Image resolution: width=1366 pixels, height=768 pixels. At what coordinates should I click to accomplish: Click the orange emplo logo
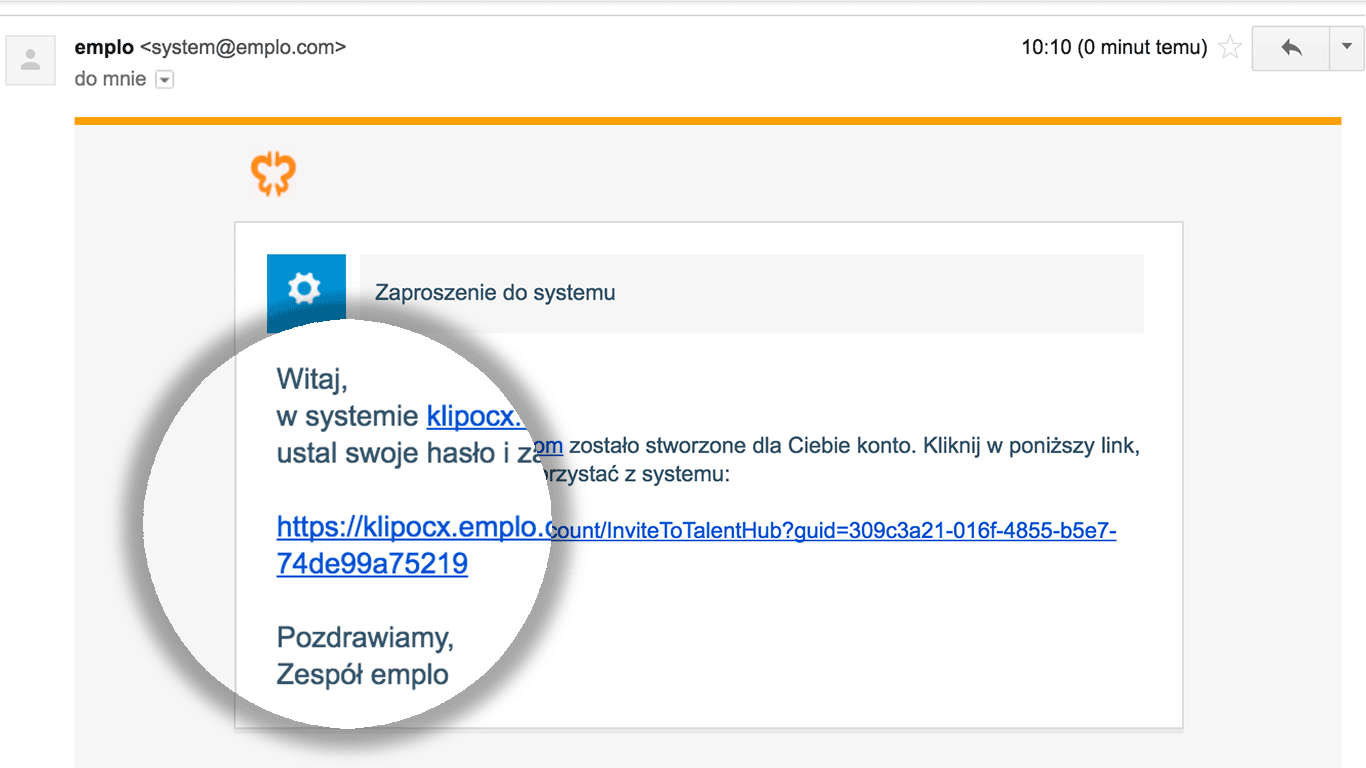[x=273, y=174]
